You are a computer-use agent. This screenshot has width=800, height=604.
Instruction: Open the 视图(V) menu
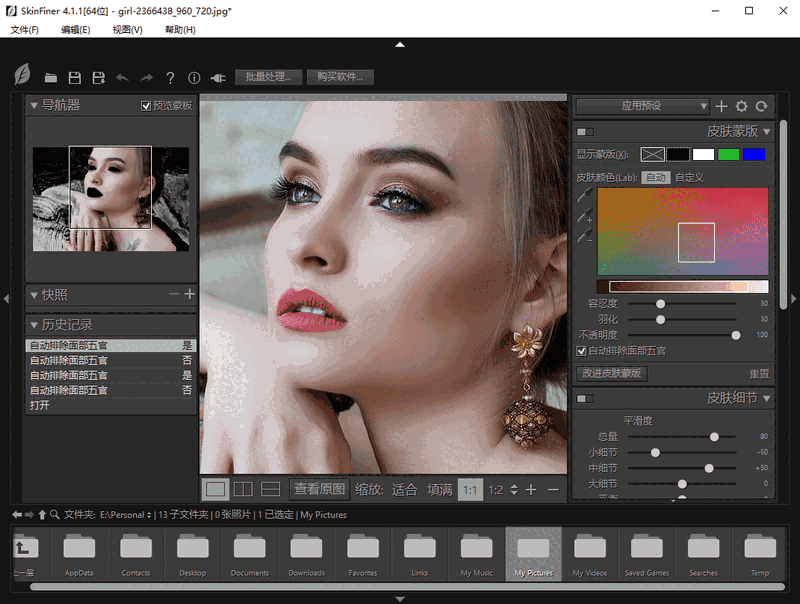tap(127, 30)
